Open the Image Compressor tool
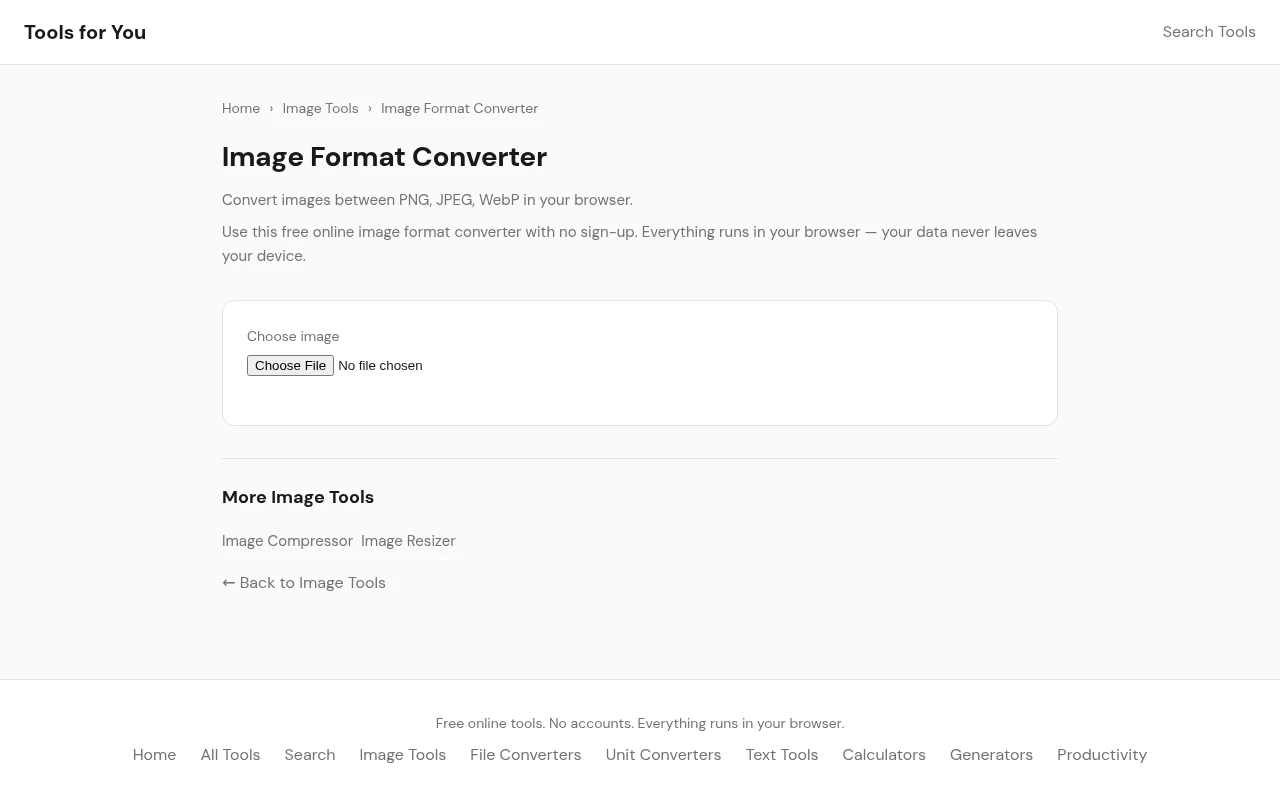The height and width of the screenshot is (800, 1280). tap(287, 541)
